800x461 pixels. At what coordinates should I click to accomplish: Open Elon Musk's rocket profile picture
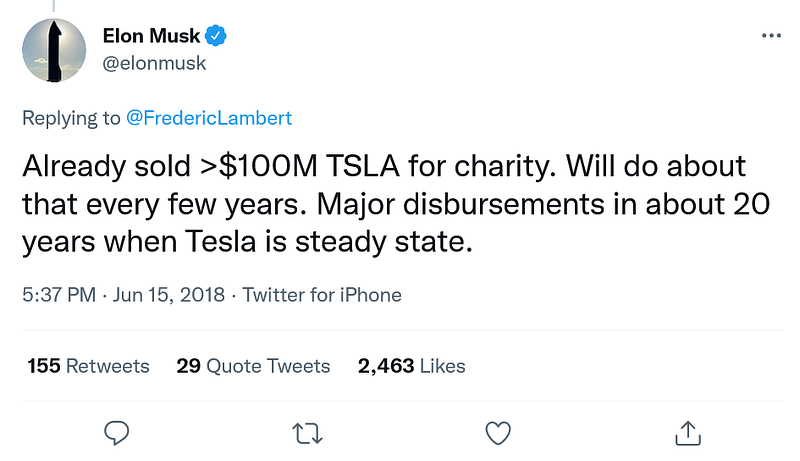(54, 50)
